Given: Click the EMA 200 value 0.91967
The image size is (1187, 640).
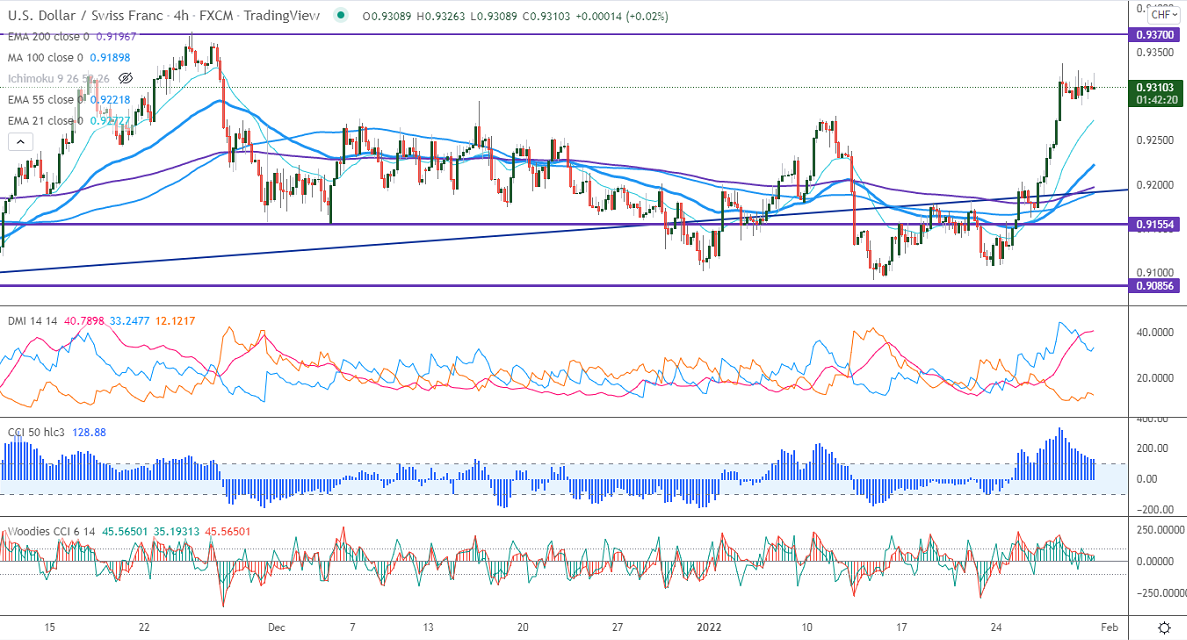Looking at the screenshot, I should (116, 36).
